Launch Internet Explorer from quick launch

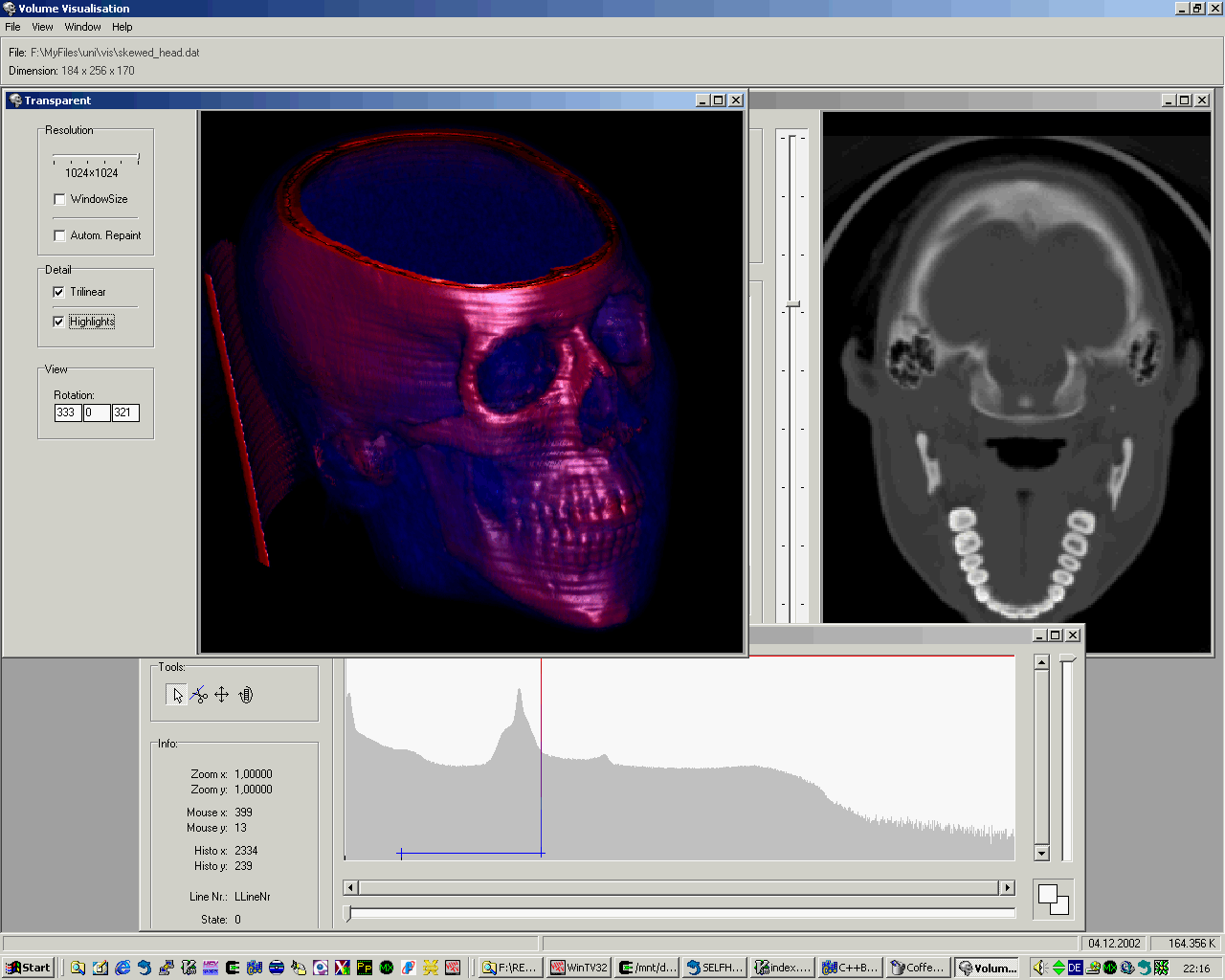[x=122, y=968]
